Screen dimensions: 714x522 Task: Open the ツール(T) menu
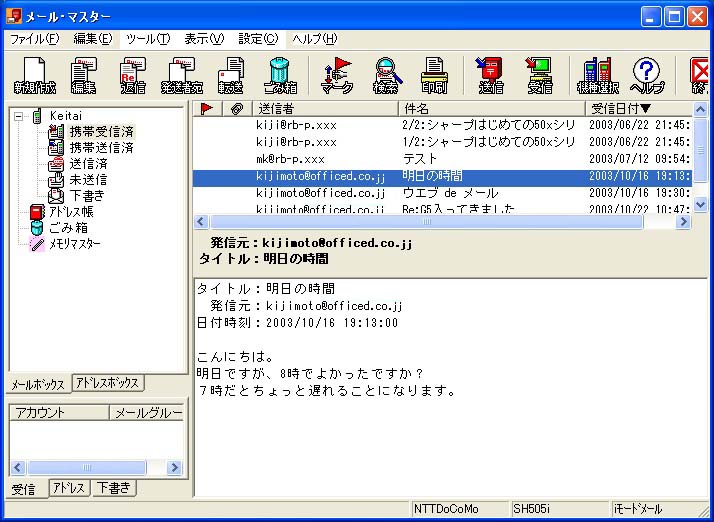click(x=147, y=39)
